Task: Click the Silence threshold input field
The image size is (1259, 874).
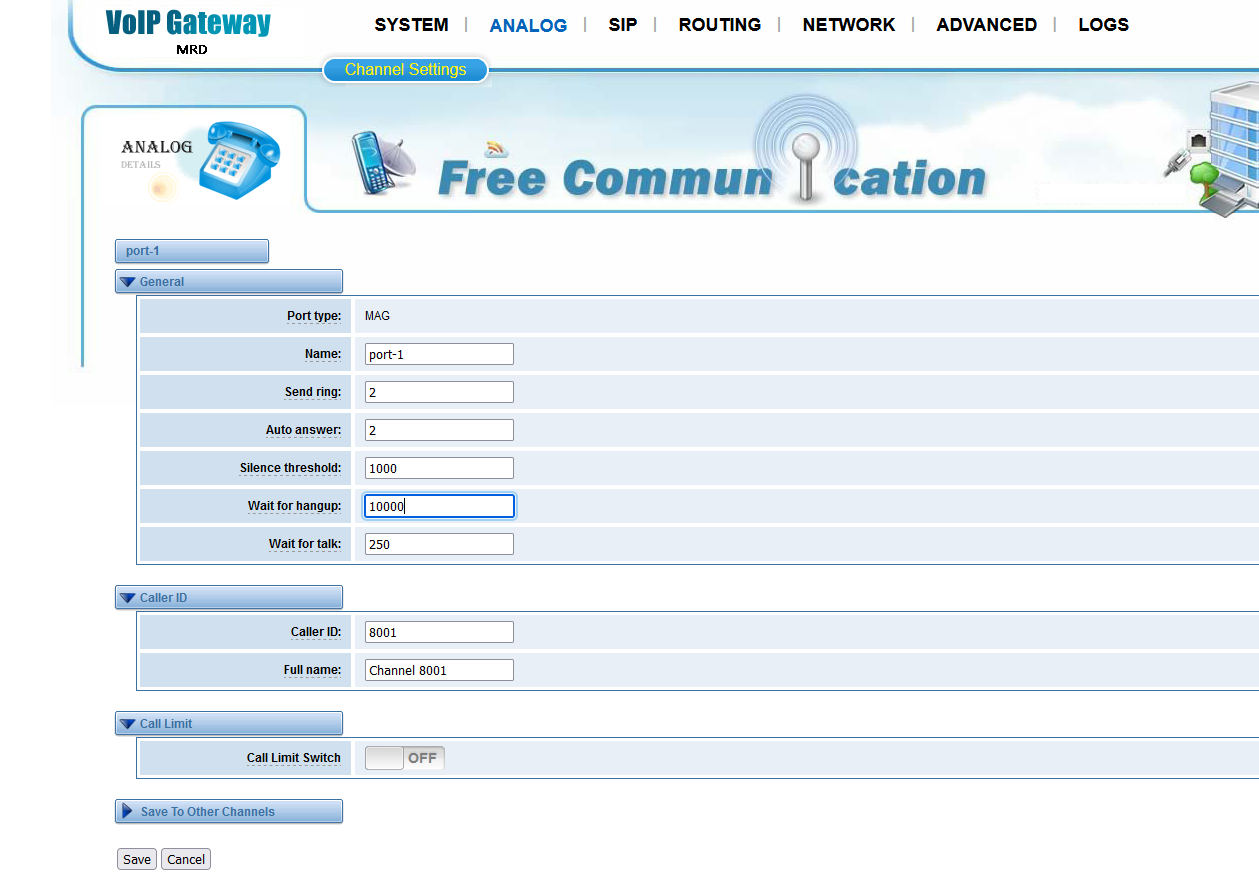Action: [x=439, y=468]
